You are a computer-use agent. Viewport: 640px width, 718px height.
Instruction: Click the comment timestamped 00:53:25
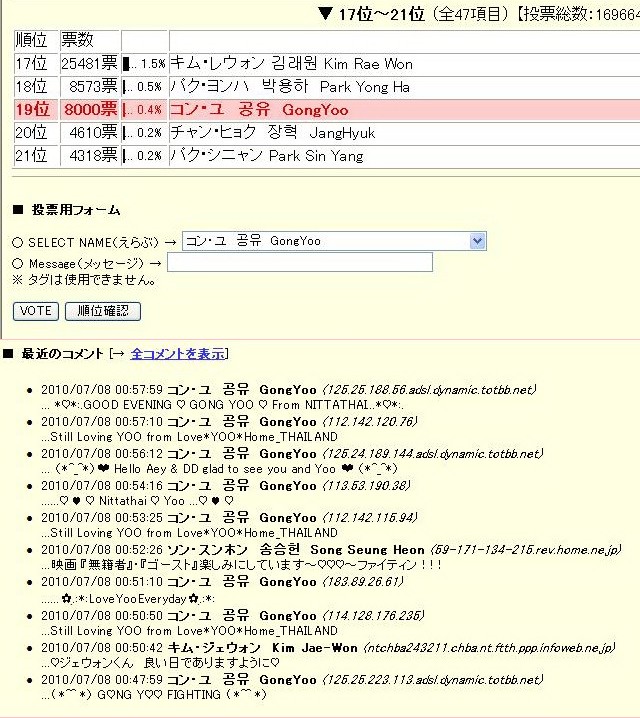[229, 518]
